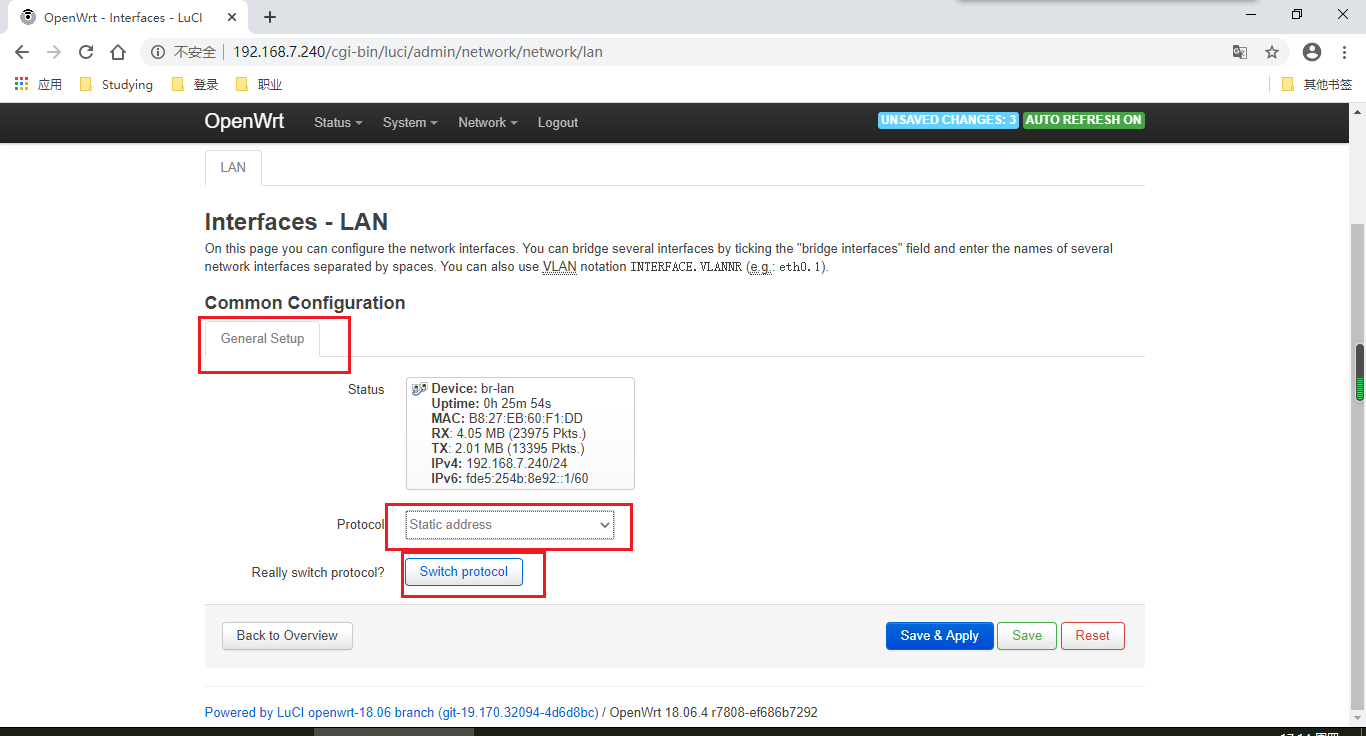The height and width of the screenshot is (736, 1366).
Task: Click Common Configuration heading
Action: point(305,303)
